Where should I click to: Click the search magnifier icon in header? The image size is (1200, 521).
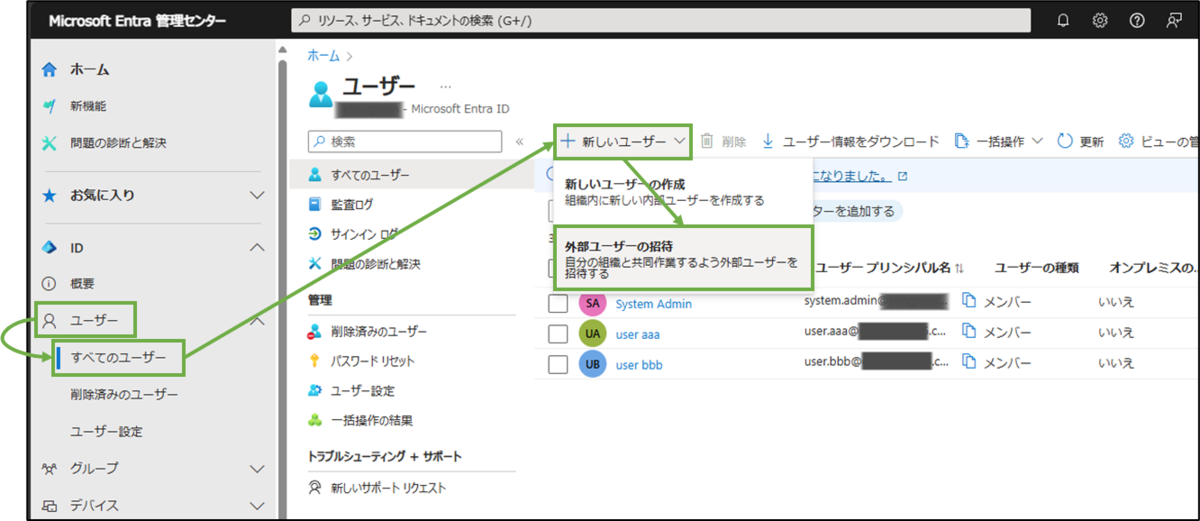pos(303,21)
